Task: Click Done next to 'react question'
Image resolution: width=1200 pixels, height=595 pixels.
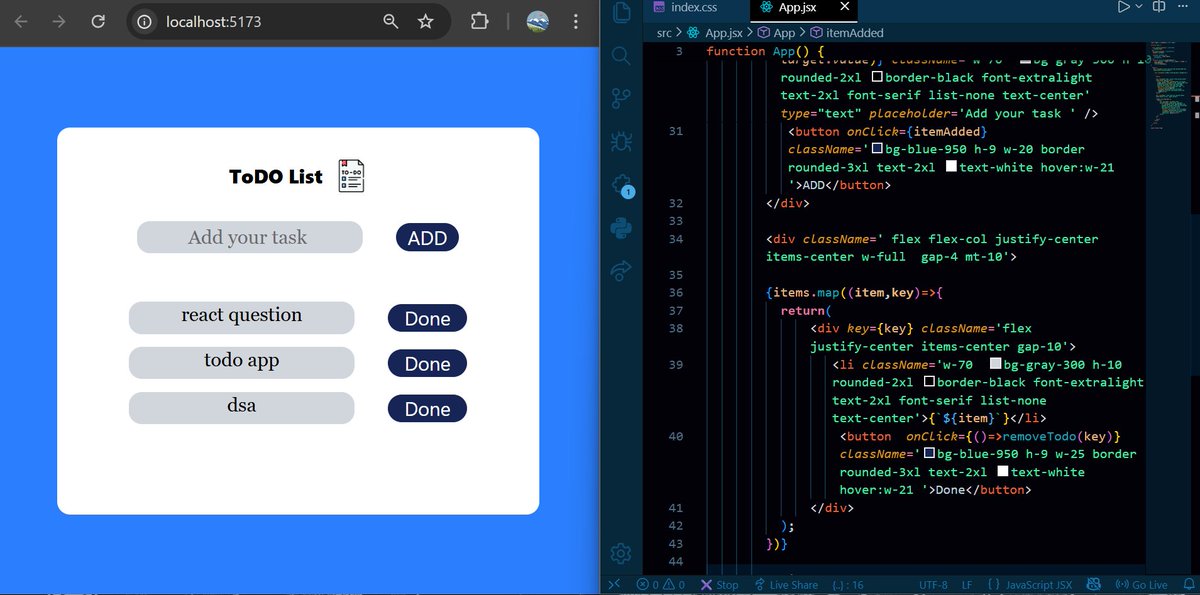Action: [427, 318]
